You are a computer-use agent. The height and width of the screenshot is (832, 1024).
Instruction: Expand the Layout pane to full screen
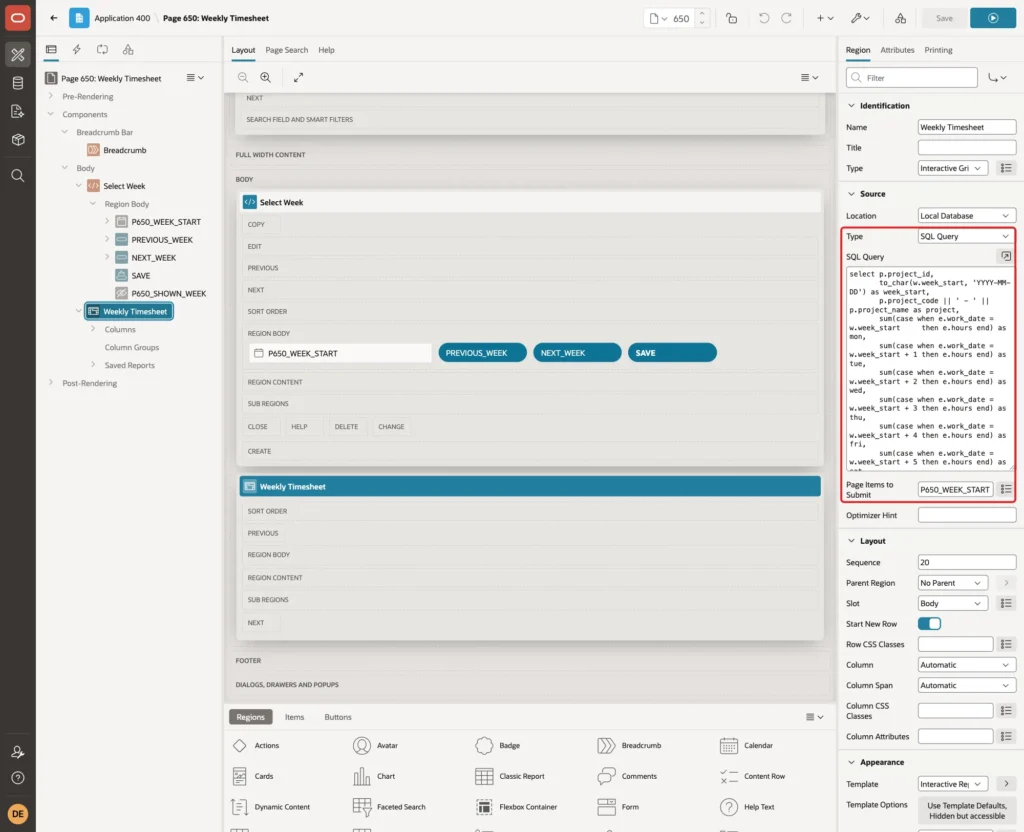click(298, 77)
